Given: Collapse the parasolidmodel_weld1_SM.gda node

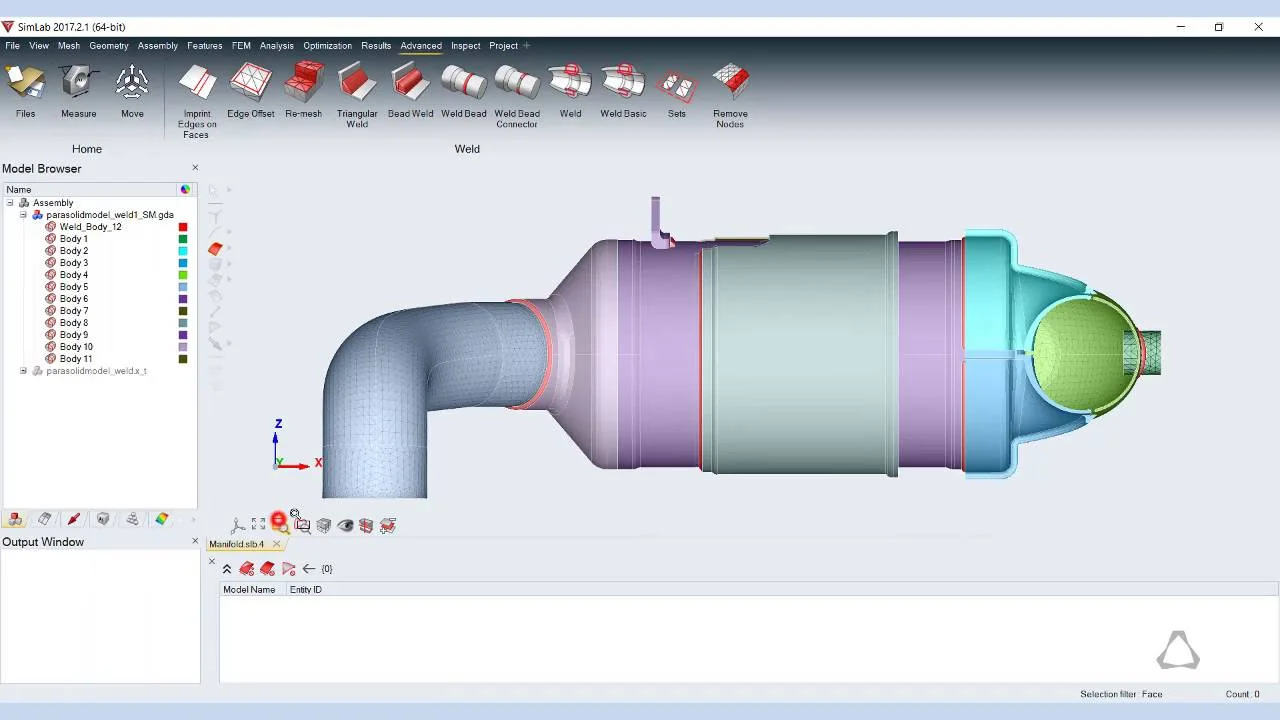Looking at the screenshot, I should tap(23, 215).
